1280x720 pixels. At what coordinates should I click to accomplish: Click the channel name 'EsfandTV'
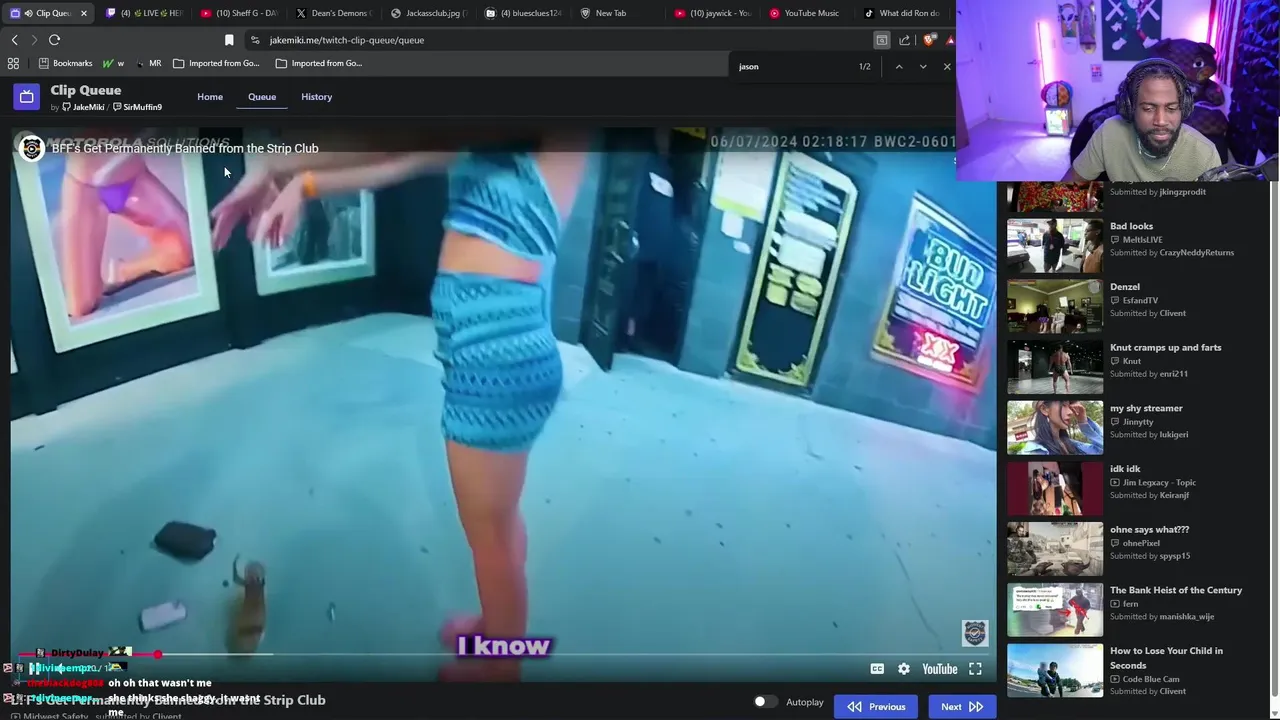(x=1140, y=301)
